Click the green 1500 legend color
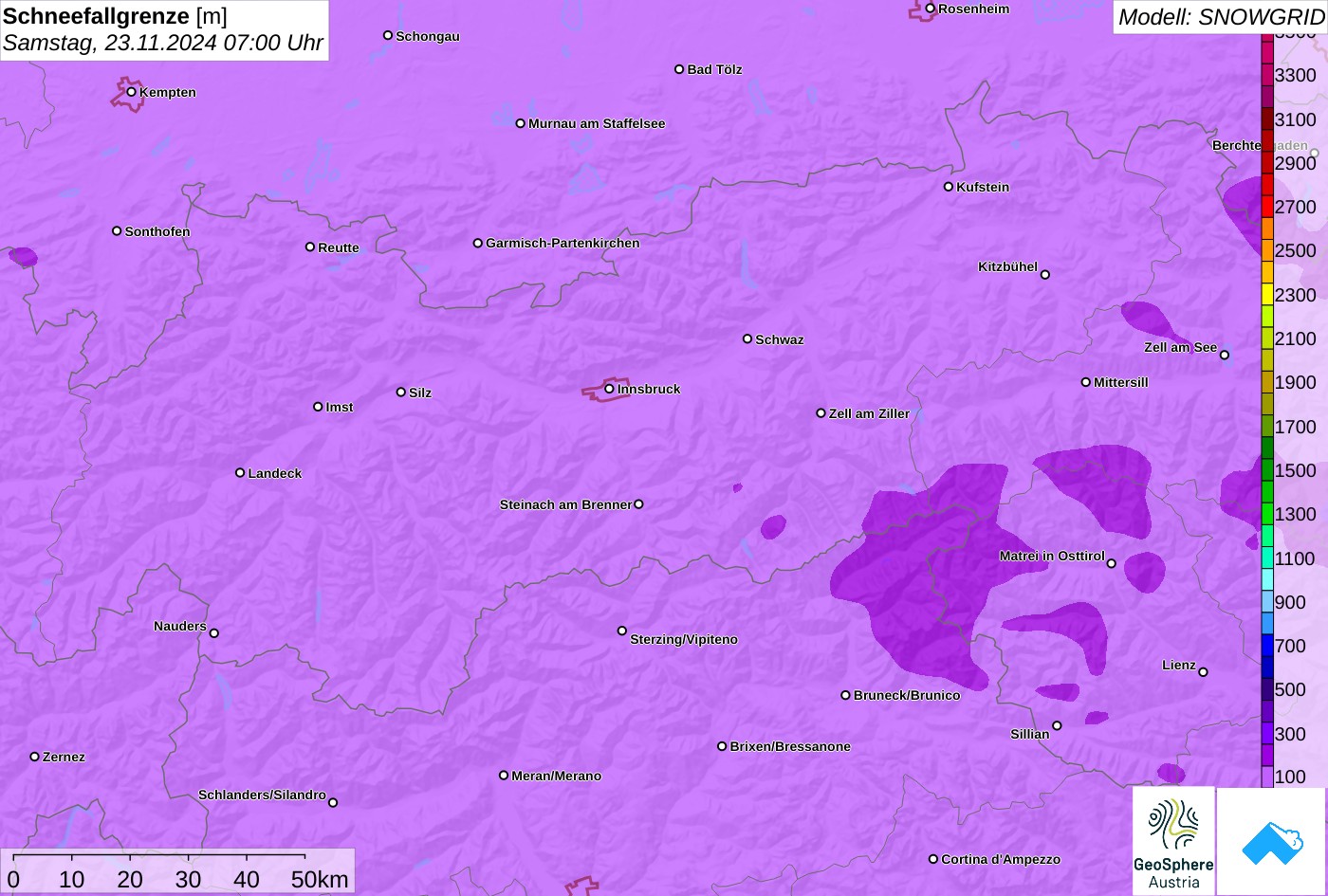The image size is (1328, 896). [x=1267, y=470]
